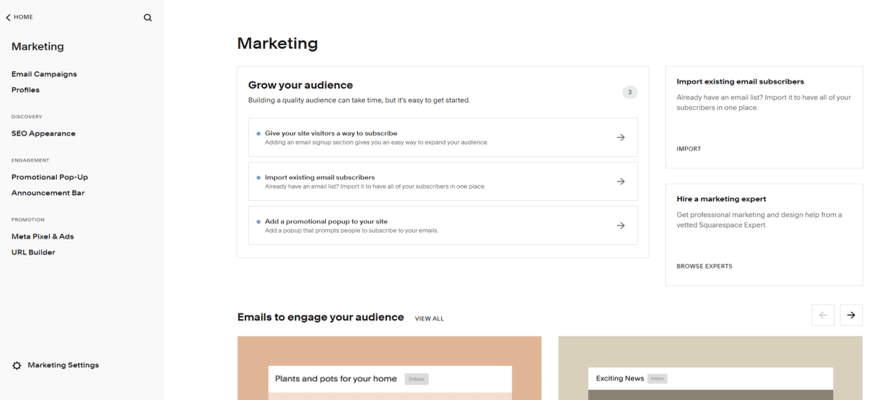The height and width of the screenshot is (400, 880).
Task: Open Email Campaigns in the sidebar
Action: (44, 74)
